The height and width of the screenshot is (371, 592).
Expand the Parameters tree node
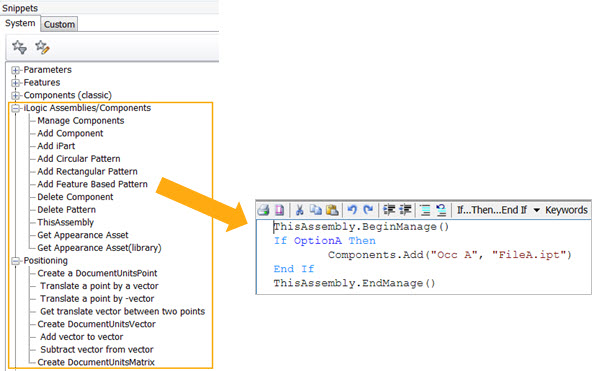click(15, 70)
